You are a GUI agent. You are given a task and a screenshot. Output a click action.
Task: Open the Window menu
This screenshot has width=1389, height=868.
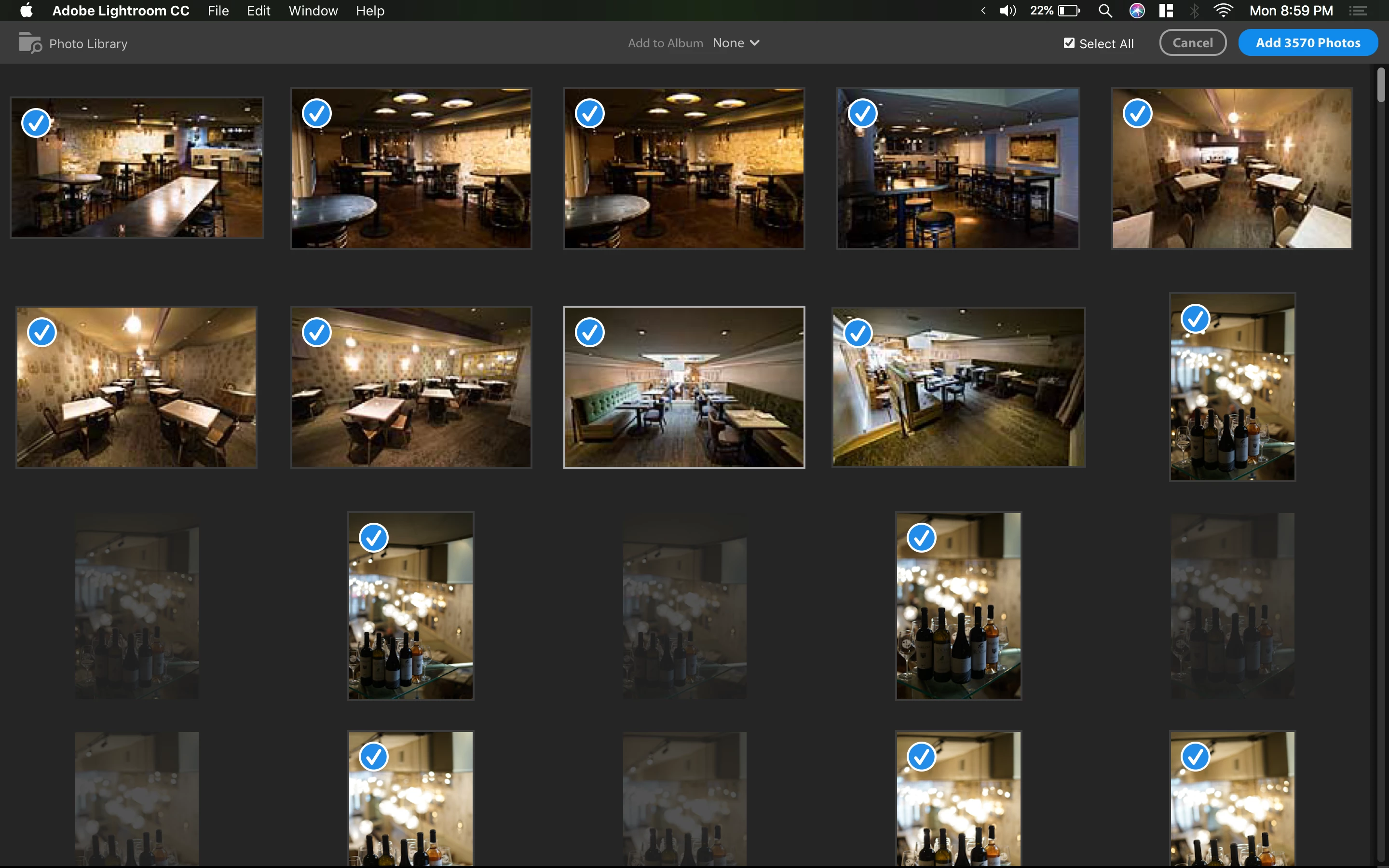coord(313,11)
